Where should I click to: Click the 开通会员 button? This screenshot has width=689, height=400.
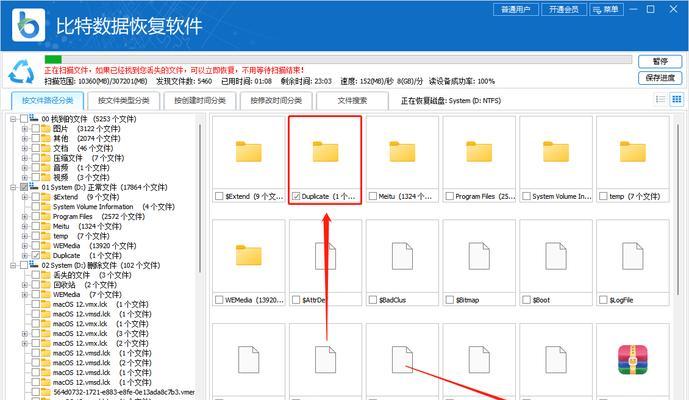(x=564, y=10)
